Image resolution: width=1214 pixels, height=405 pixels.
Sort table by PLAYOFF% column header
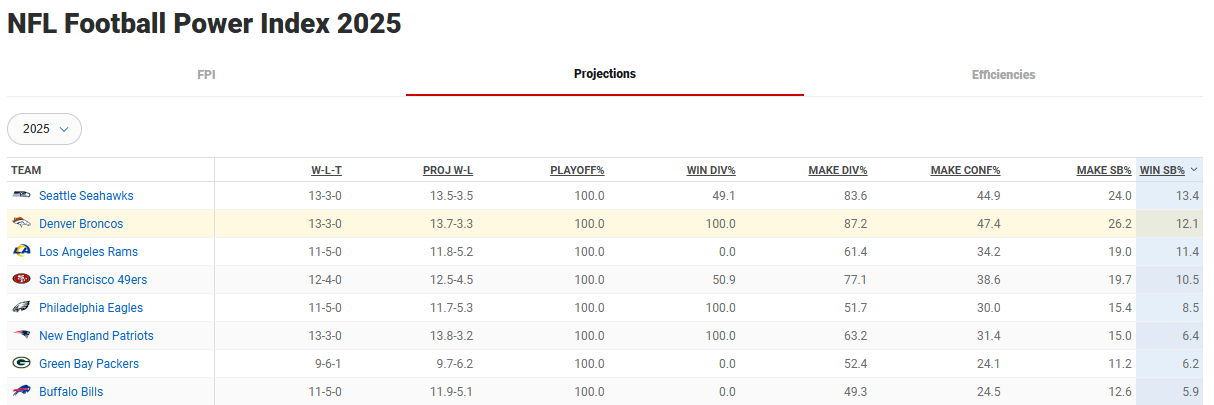pyautogui.click(x=577, y=170)
